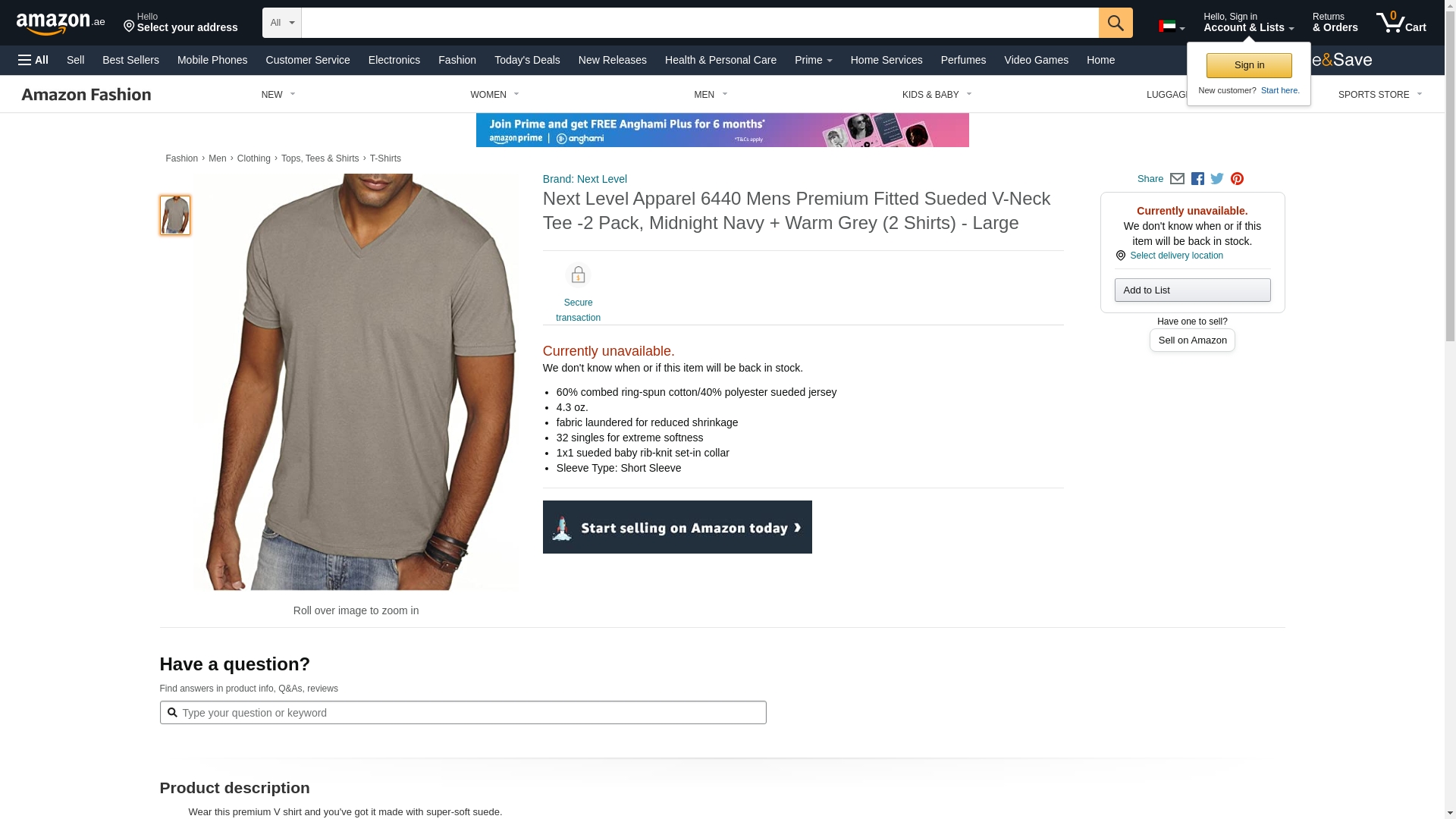Expand the All search category dropdown
Screen dimensions: 1456x819
pyautogui.click(x=282, y=23)
